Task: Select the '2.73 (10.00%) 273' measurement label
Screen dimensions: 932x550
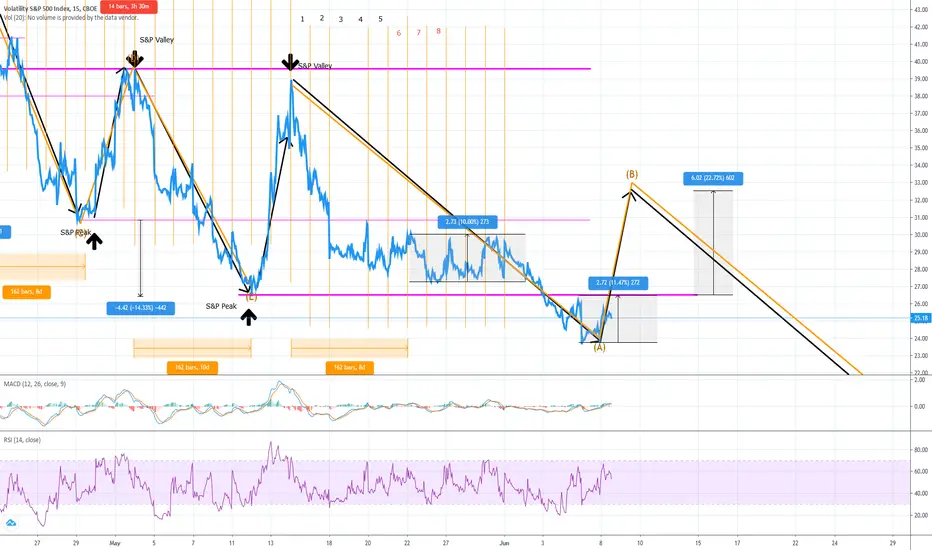Action: (x=467, y=222)
